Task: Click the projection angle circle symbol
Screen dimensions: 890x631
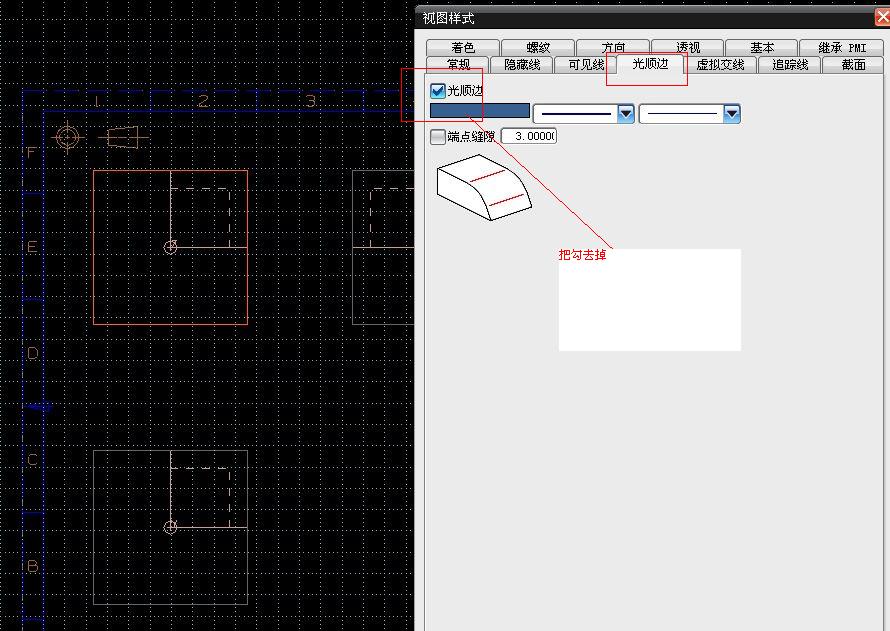Action: (68, 137)
